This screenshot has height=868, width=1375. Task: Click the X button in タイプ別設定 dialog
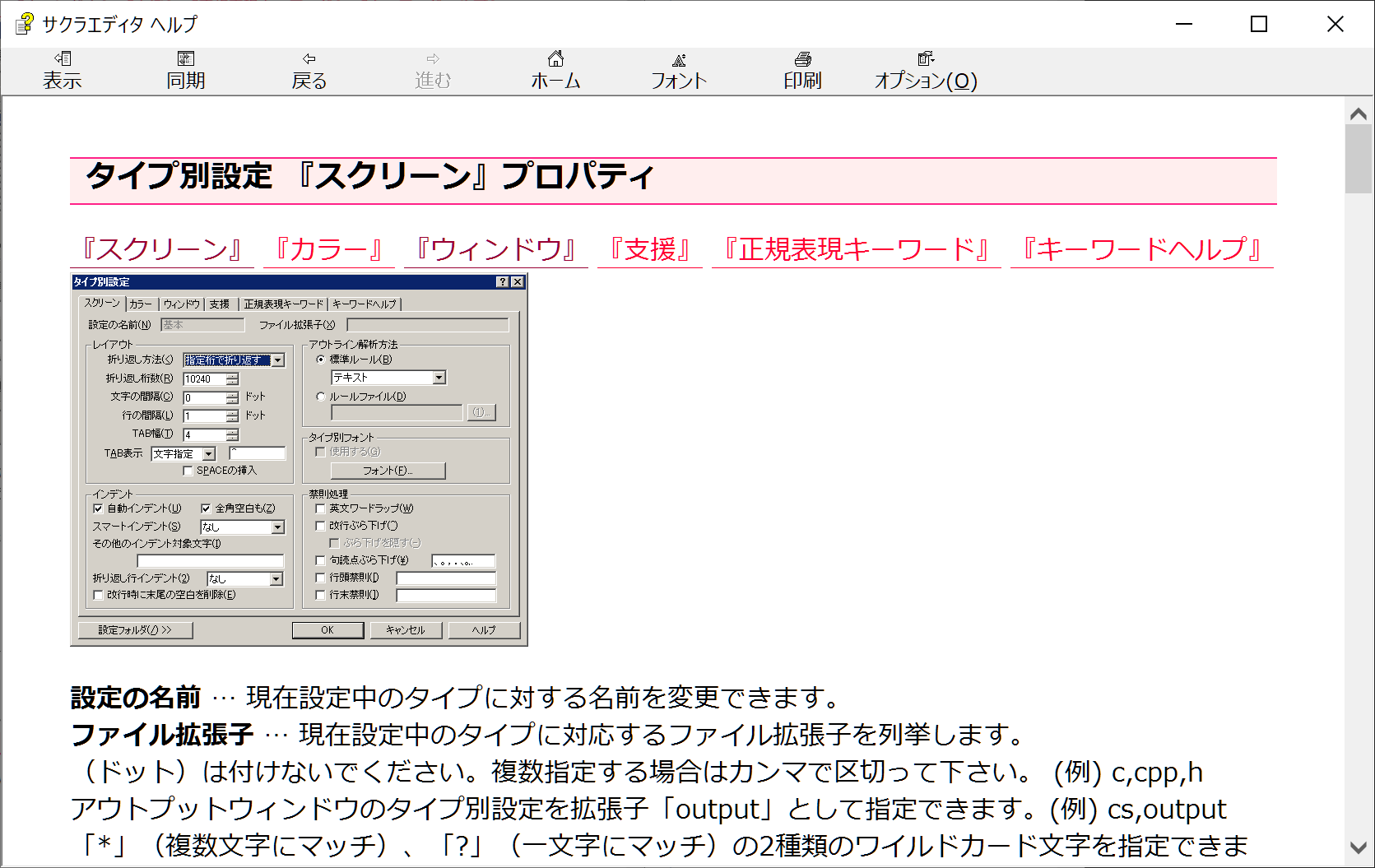pos(518,282)
